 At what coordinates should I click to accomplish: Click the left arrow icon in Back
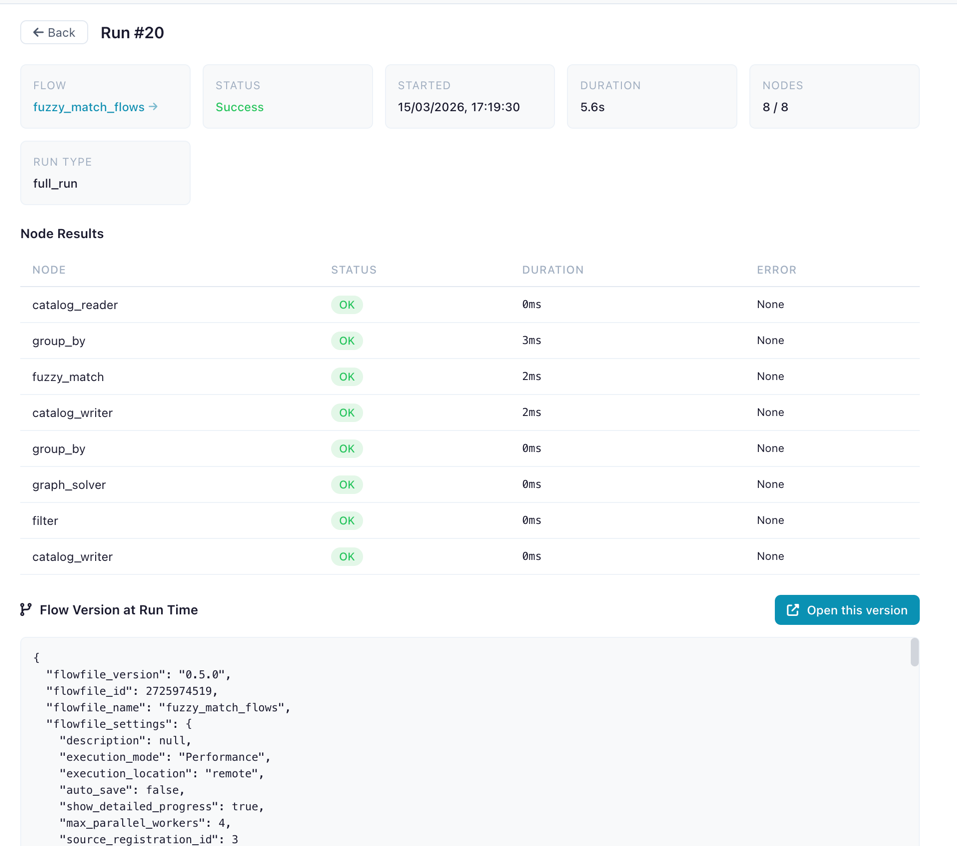pyautogui.click(x=38, y=33)
